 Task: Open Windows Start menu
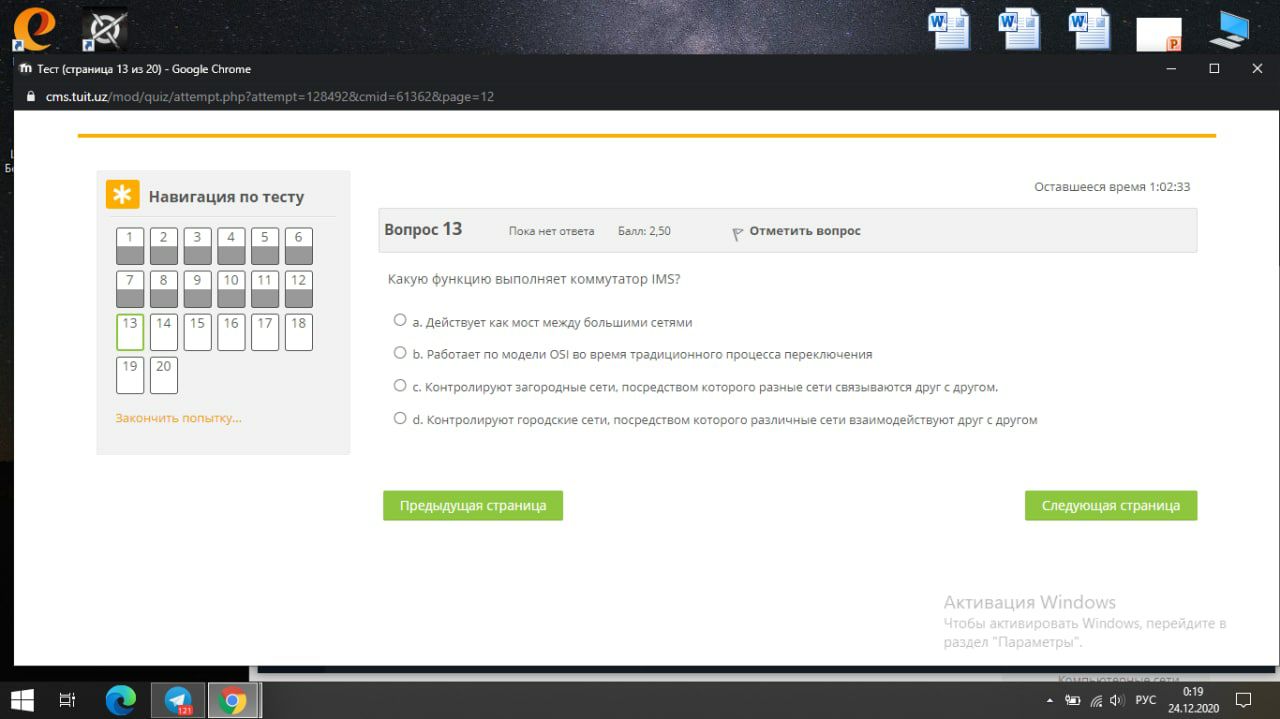(x=21, y=700)
